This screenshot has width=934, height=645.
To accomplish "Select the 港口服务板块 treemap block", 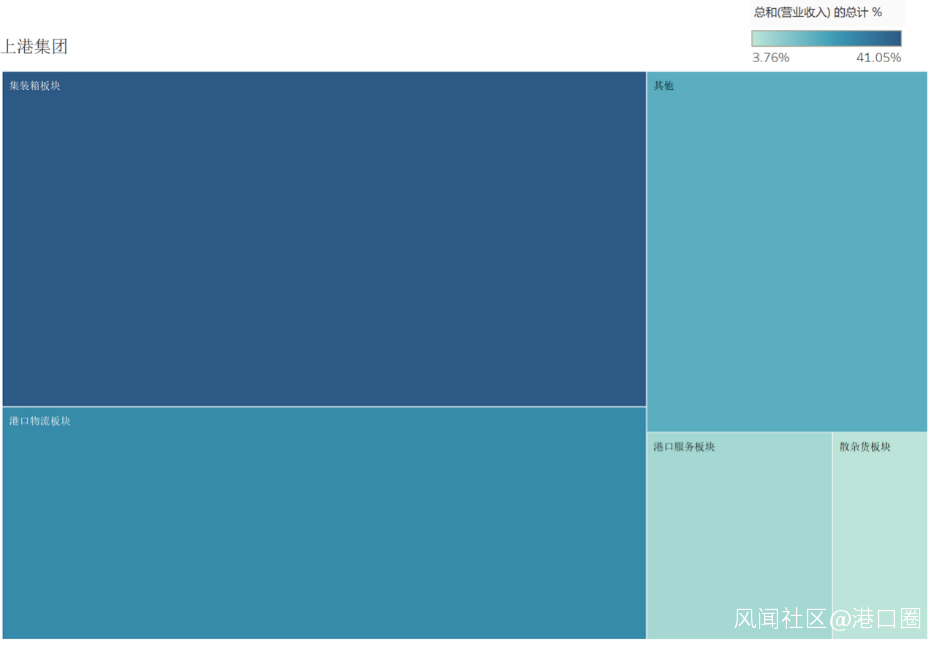I will [739, 535].
